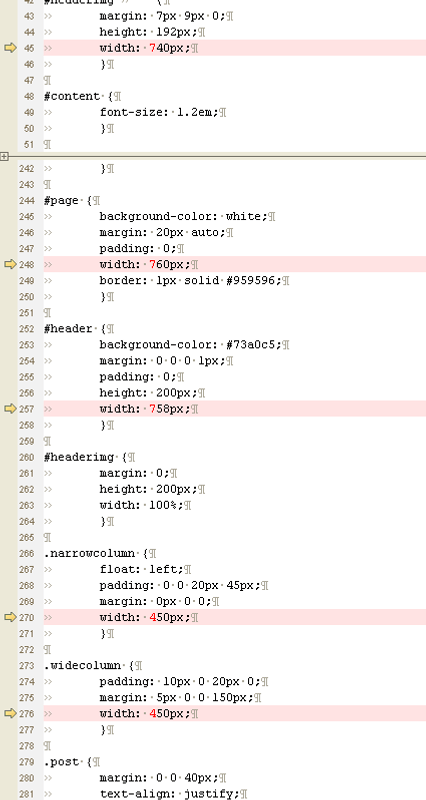Click the diff arrow marker on line 45
The height and width of the screenshot is (800, 426).
[10, 48]
